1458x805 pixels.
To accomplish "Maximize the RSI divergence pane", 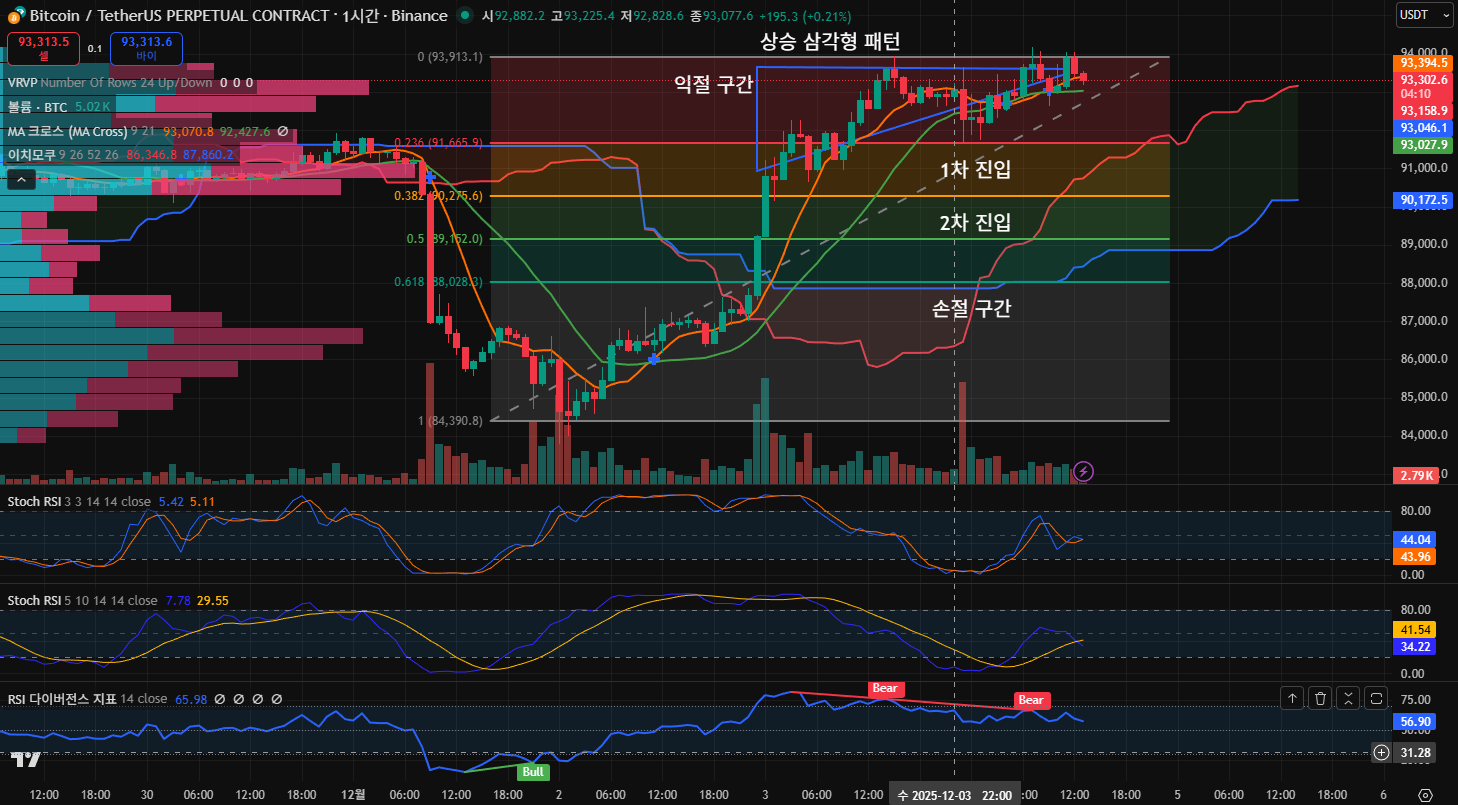I will pyautogui.click(x=1376, y=699).
